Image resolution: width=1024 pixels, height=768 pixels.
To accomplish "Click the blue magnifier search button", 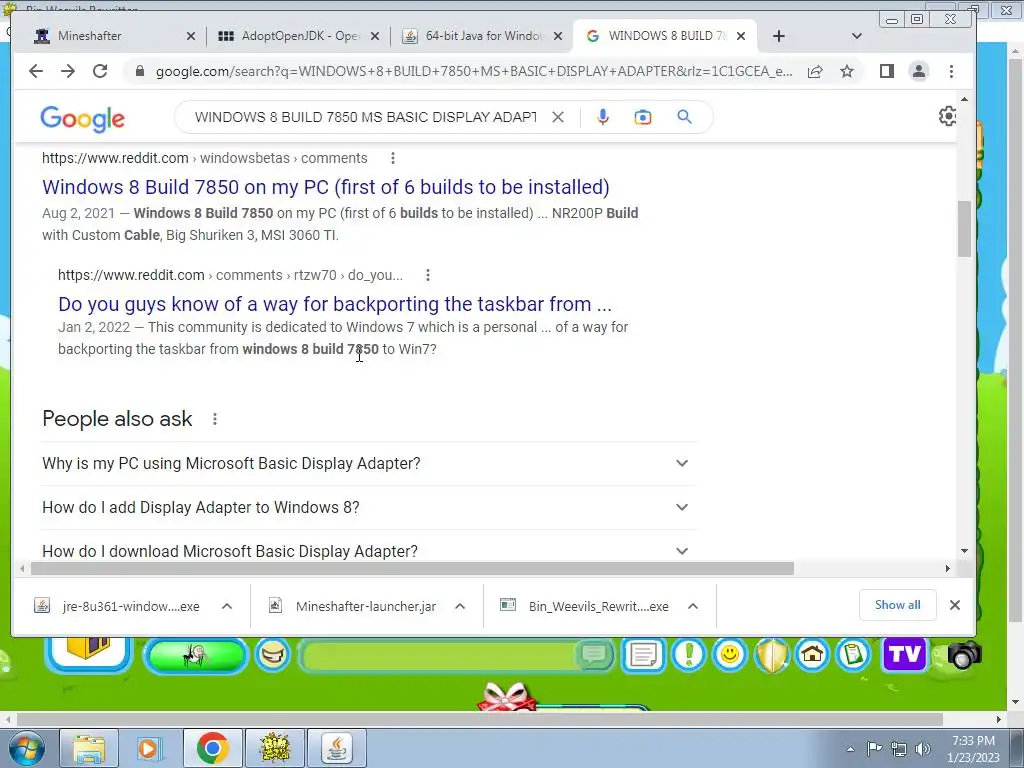I will click(684, 117).
